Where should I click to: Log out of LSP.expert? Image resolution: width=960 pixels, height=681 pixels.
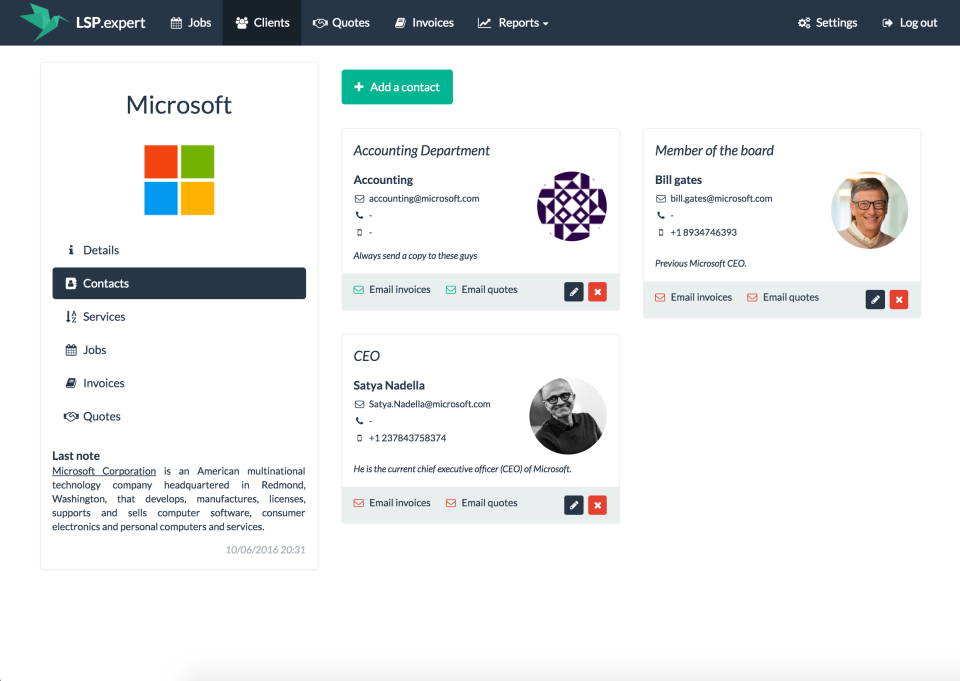(909, 22)
